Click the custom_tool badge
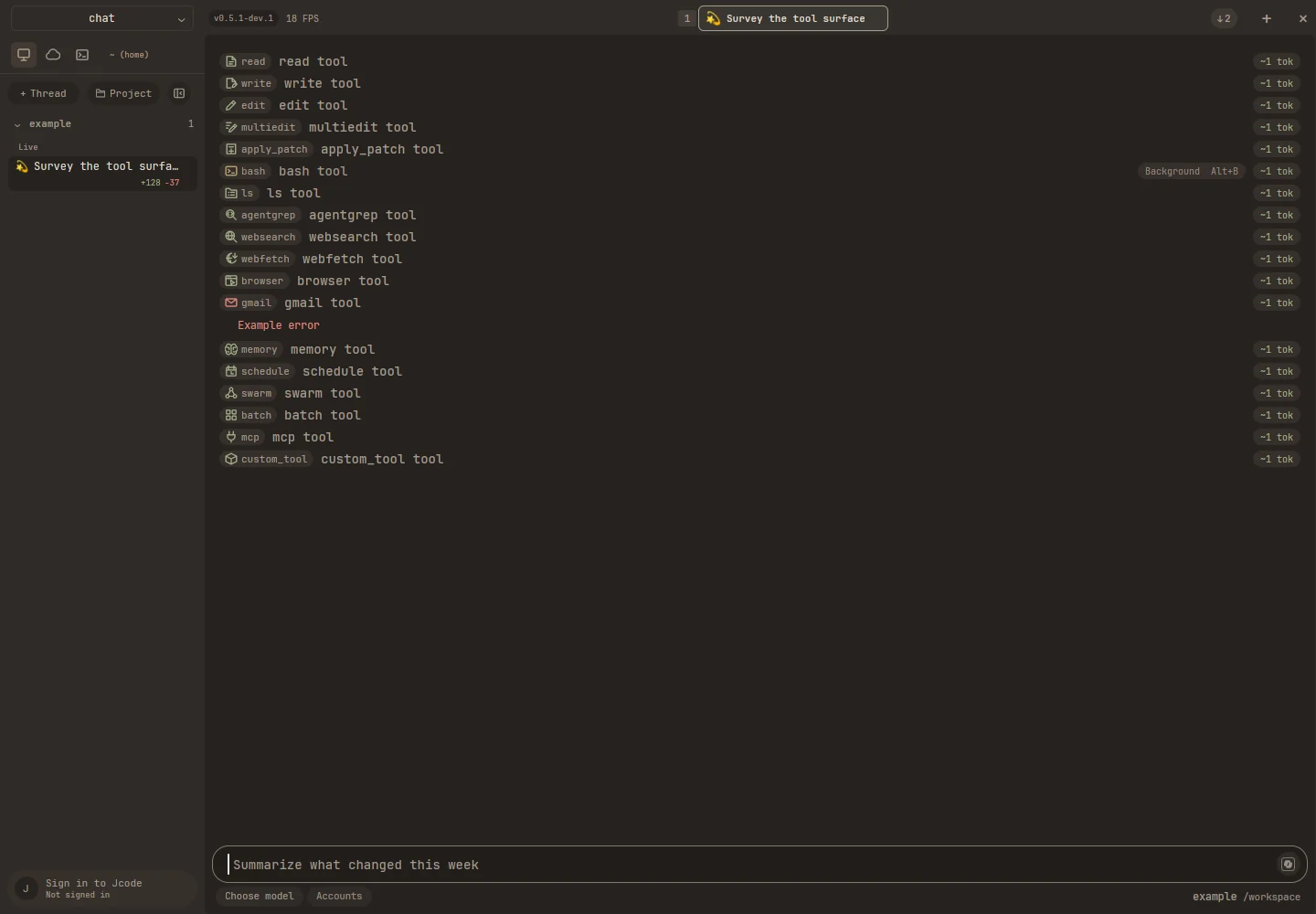Viewport: 1316px width, 914px height. (x=266, y=459)
